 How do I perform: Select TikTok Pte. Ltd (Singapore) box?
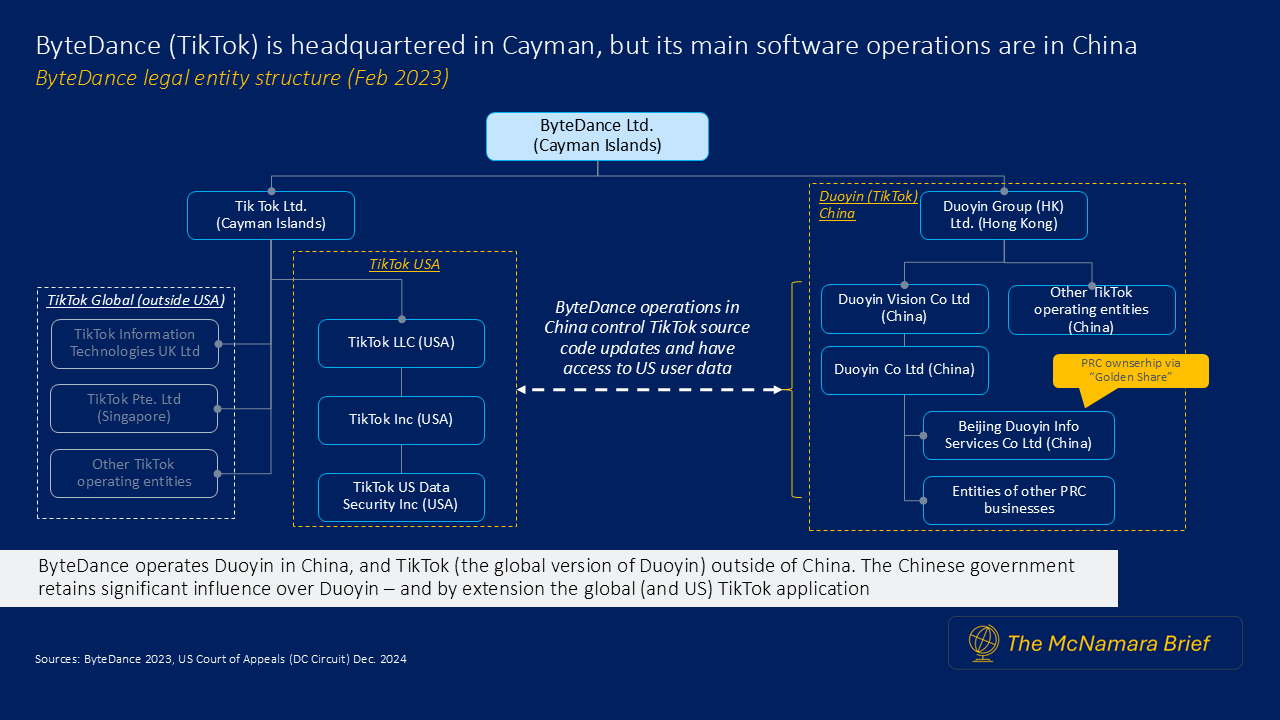[134, 408]
